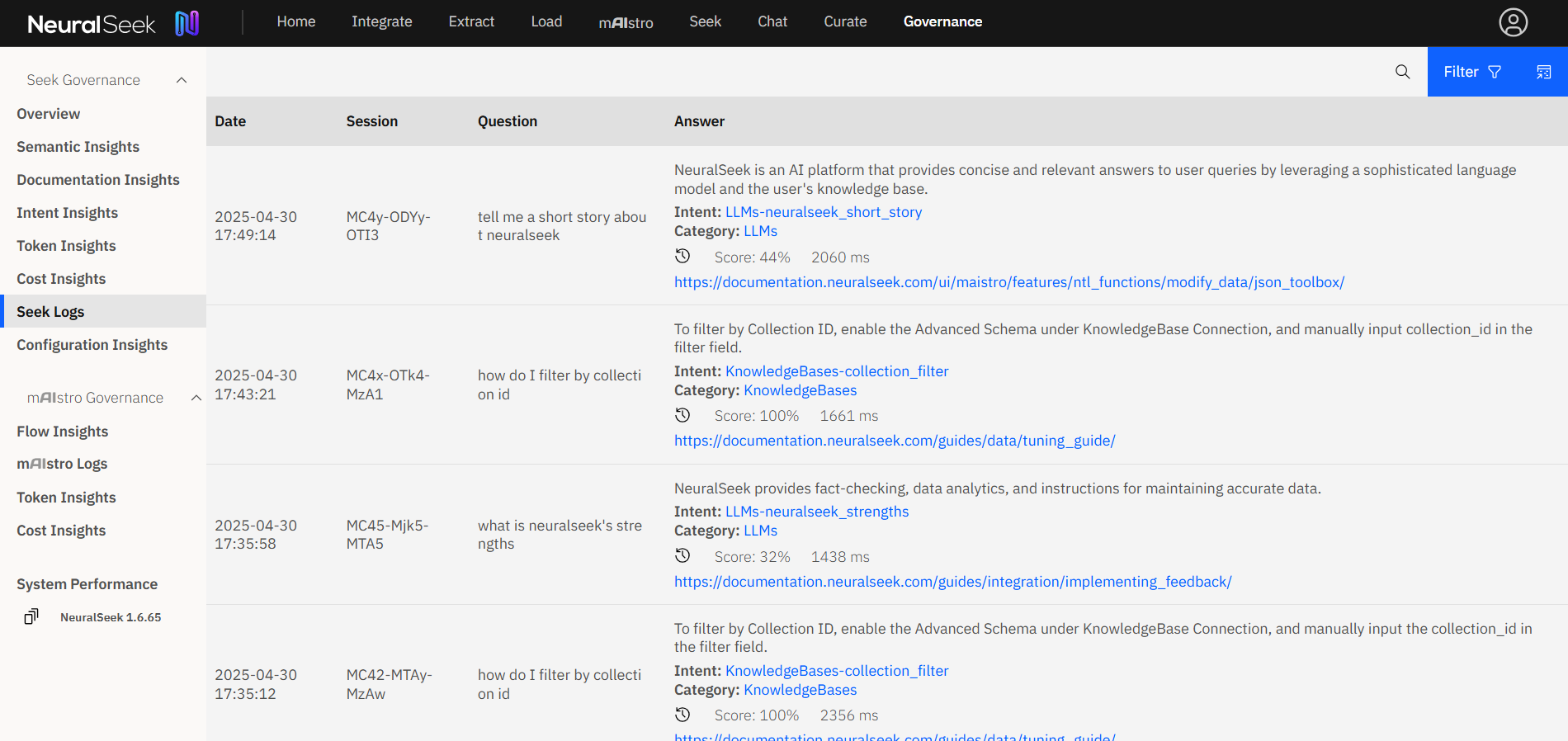Click the icon right of the Filter button
Viewport: 1568px width, 741px height.
click(1543, 72)
